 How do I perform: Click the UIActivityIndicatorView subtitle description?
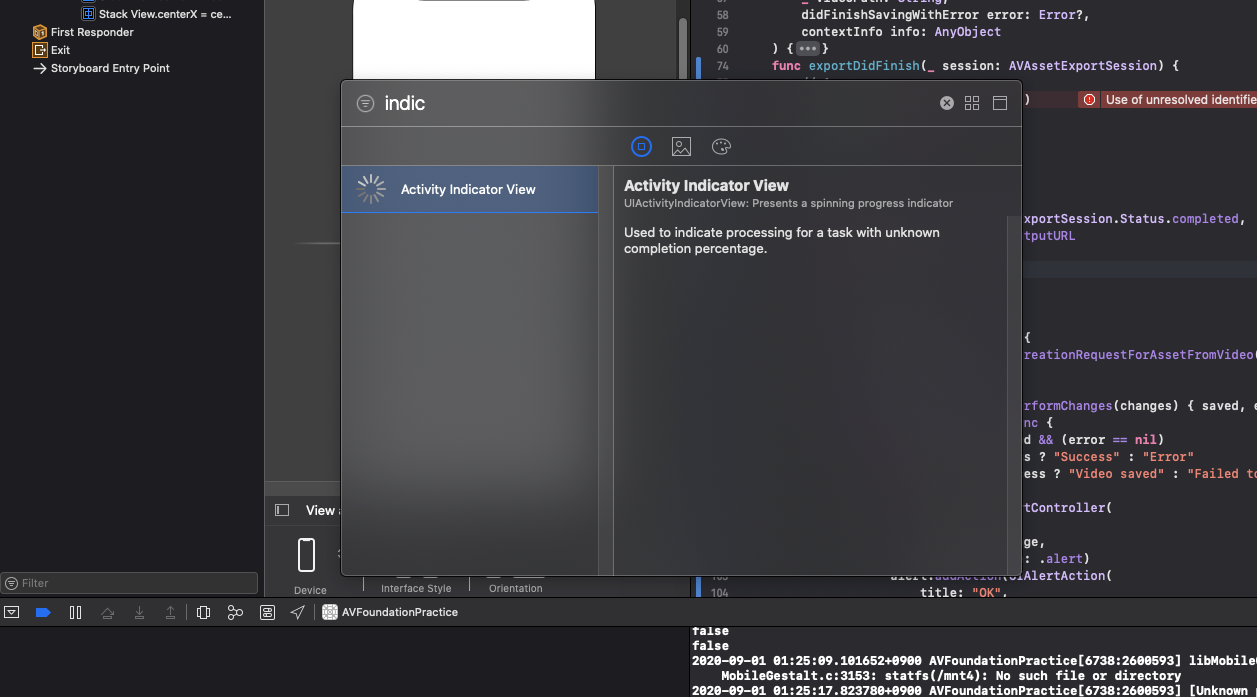(x=788, y=203)
